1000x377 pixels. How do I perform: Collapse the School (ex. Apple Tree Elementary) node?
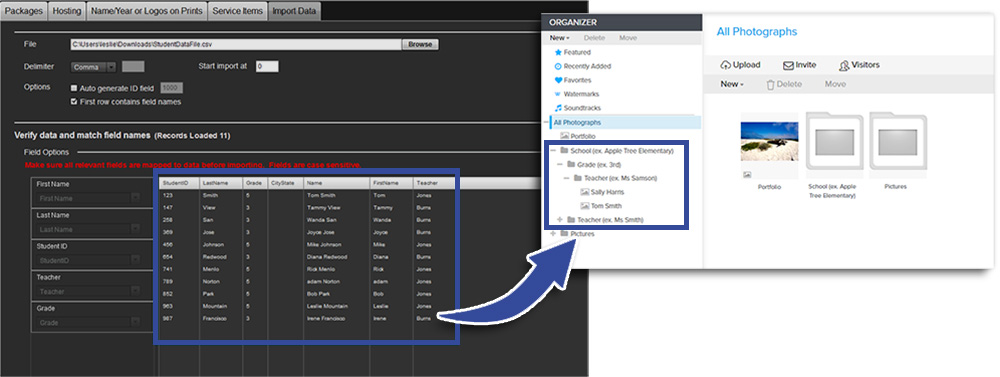click(553, 151)
